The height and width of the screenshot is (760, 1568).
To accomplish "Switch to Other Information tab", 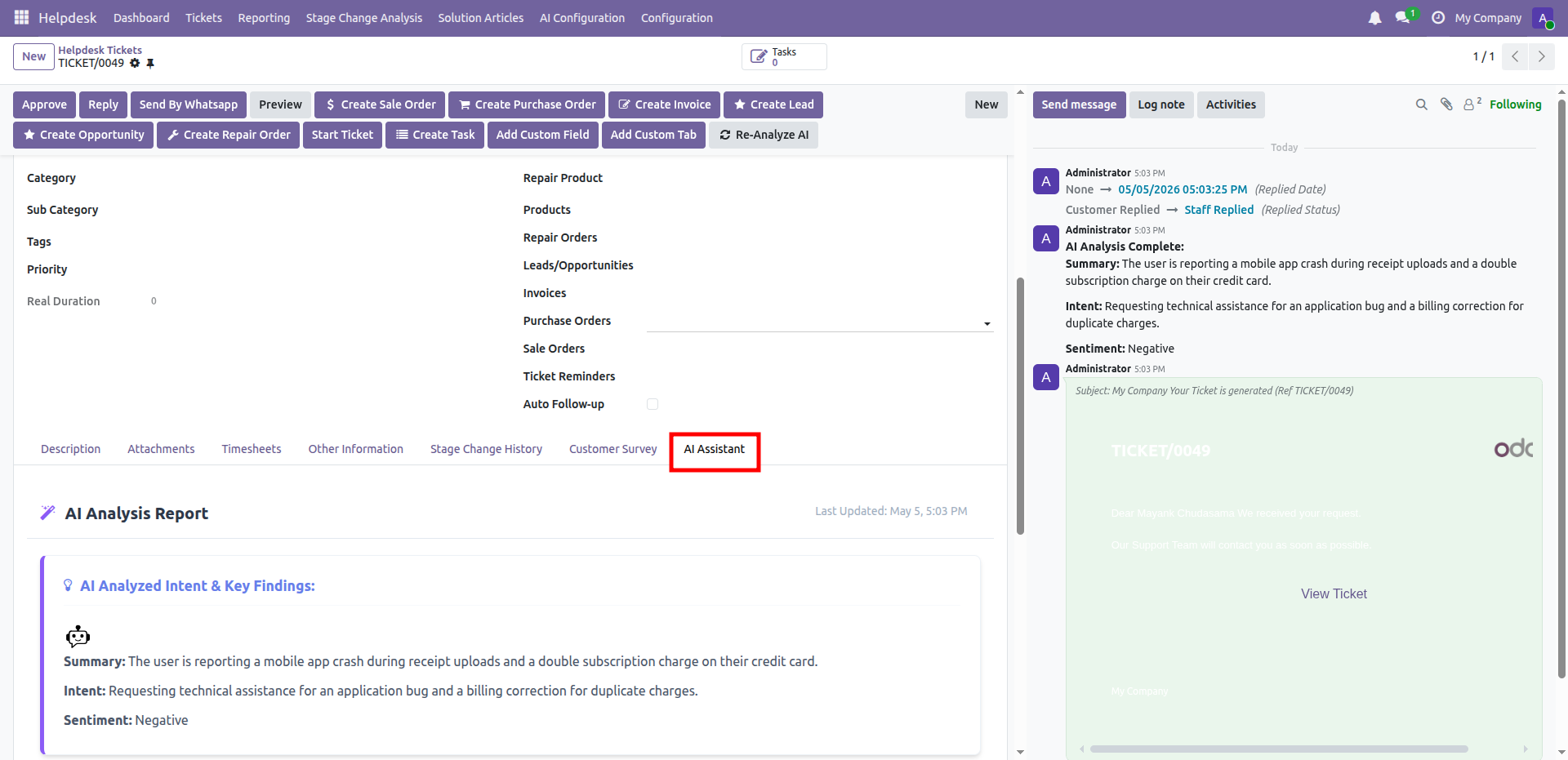I will tap(356, 449).
